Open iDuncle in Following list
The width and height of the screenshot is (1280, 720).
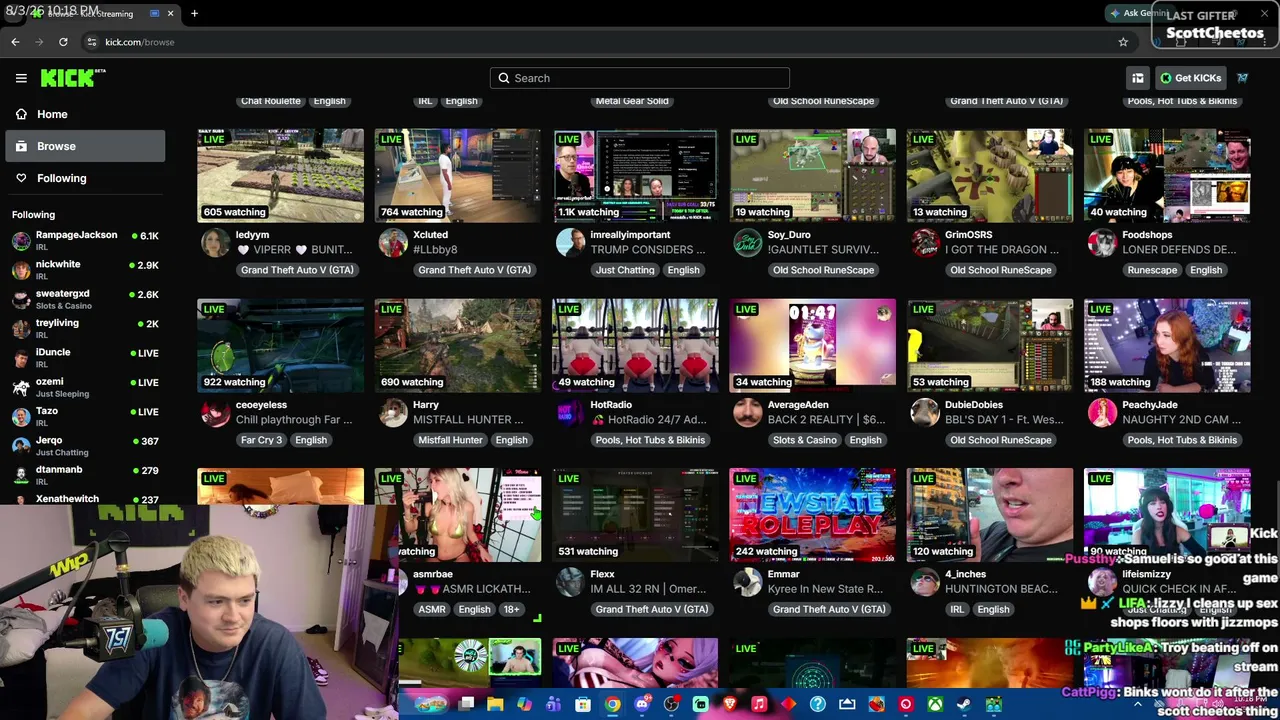[x=85, y=358]
